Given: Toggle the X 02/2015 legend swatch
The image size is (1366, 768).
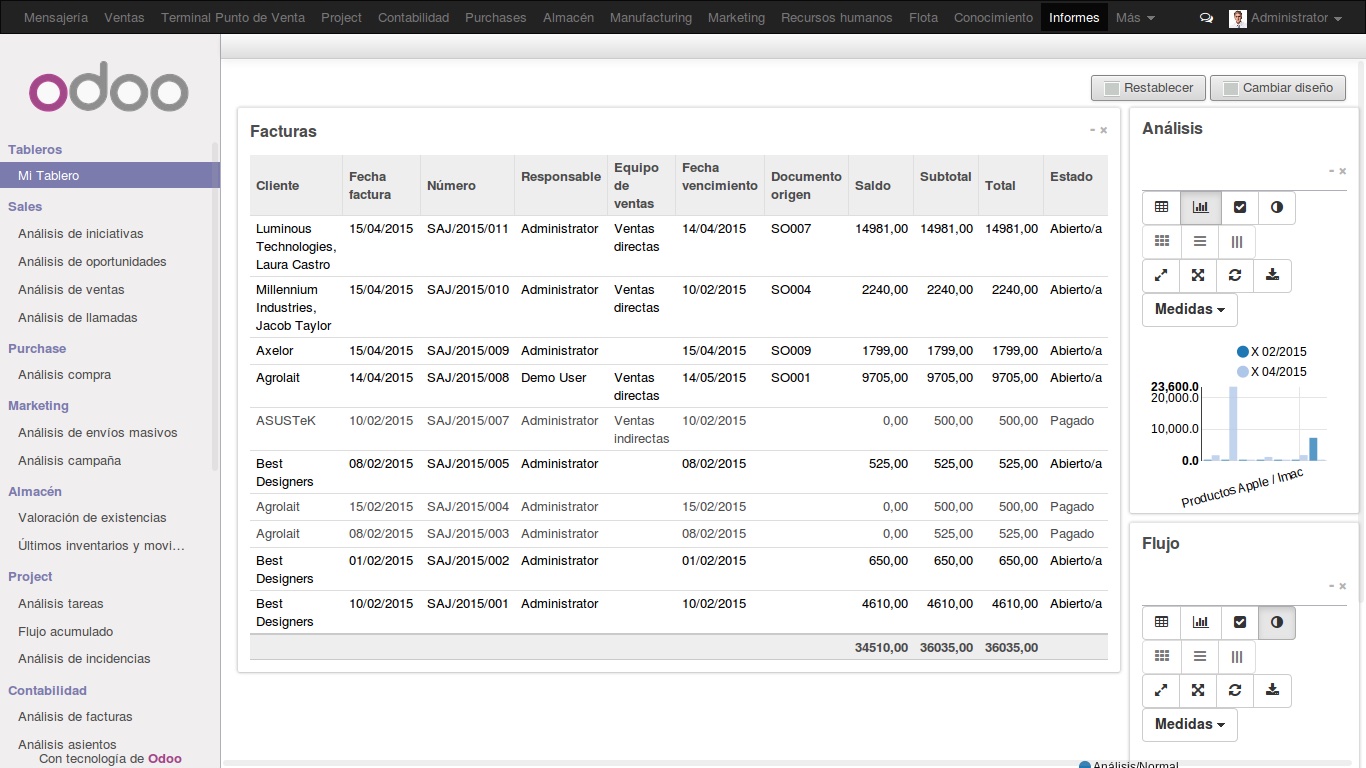Looking at the screenshot, I should tap(1243, 352).
